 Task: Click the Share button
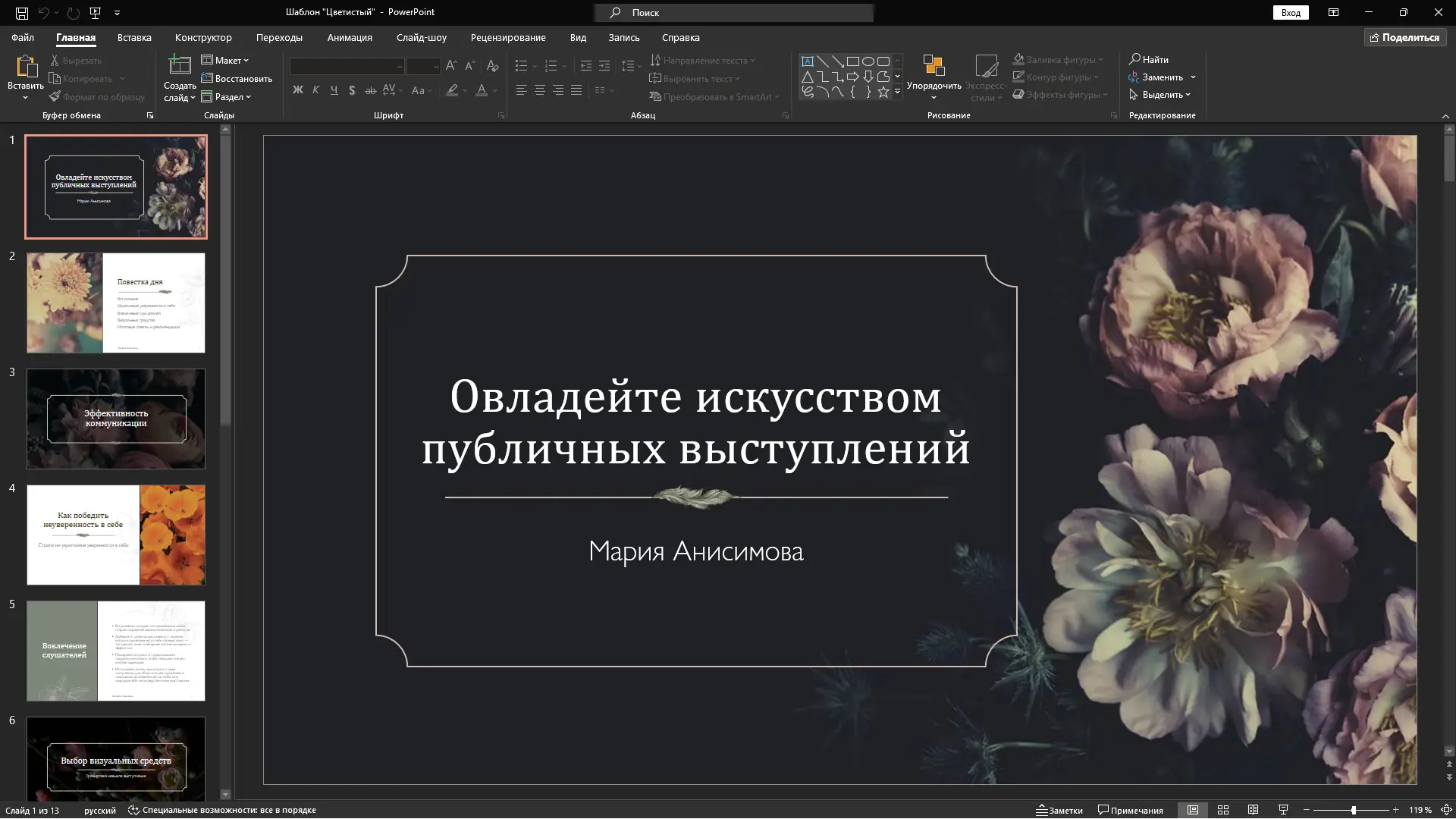click(1404, 37)
